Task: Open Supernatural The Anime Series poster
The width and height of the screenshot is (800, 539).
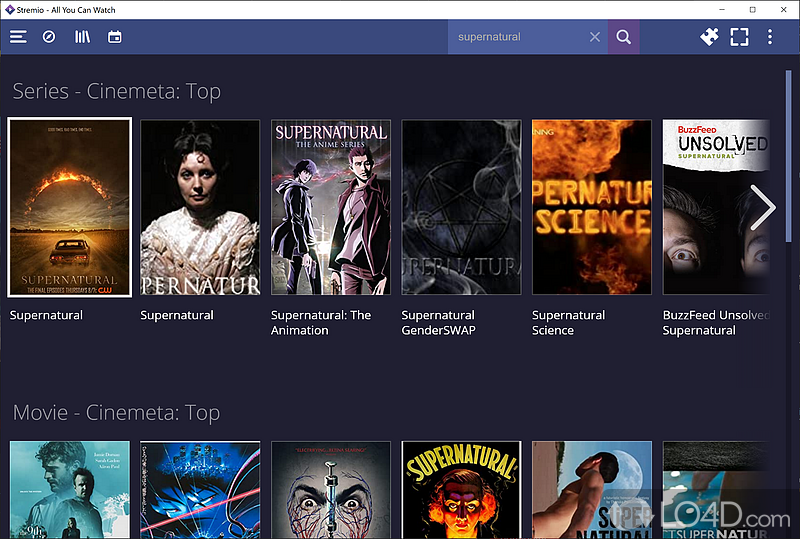Action: pyautogui.click(x=331, y=207)
